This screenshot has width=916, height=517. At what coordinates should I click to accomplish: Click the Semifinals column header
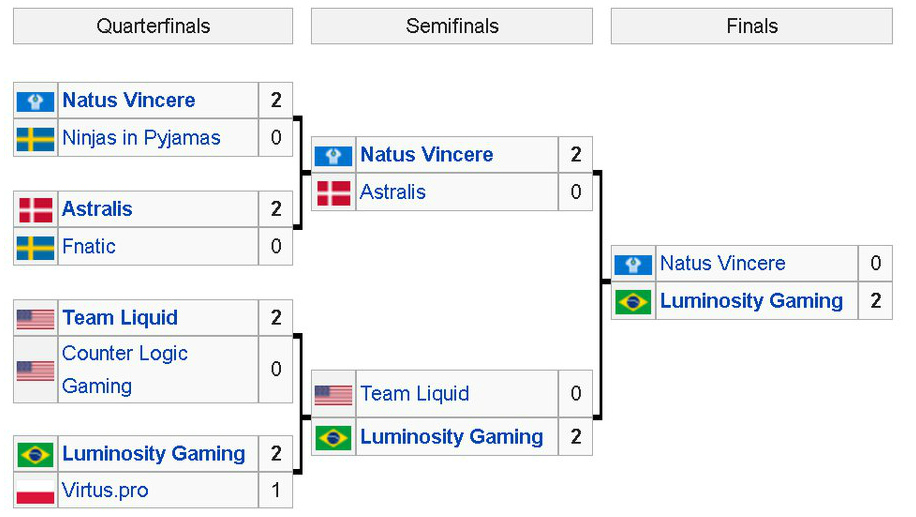452,26
